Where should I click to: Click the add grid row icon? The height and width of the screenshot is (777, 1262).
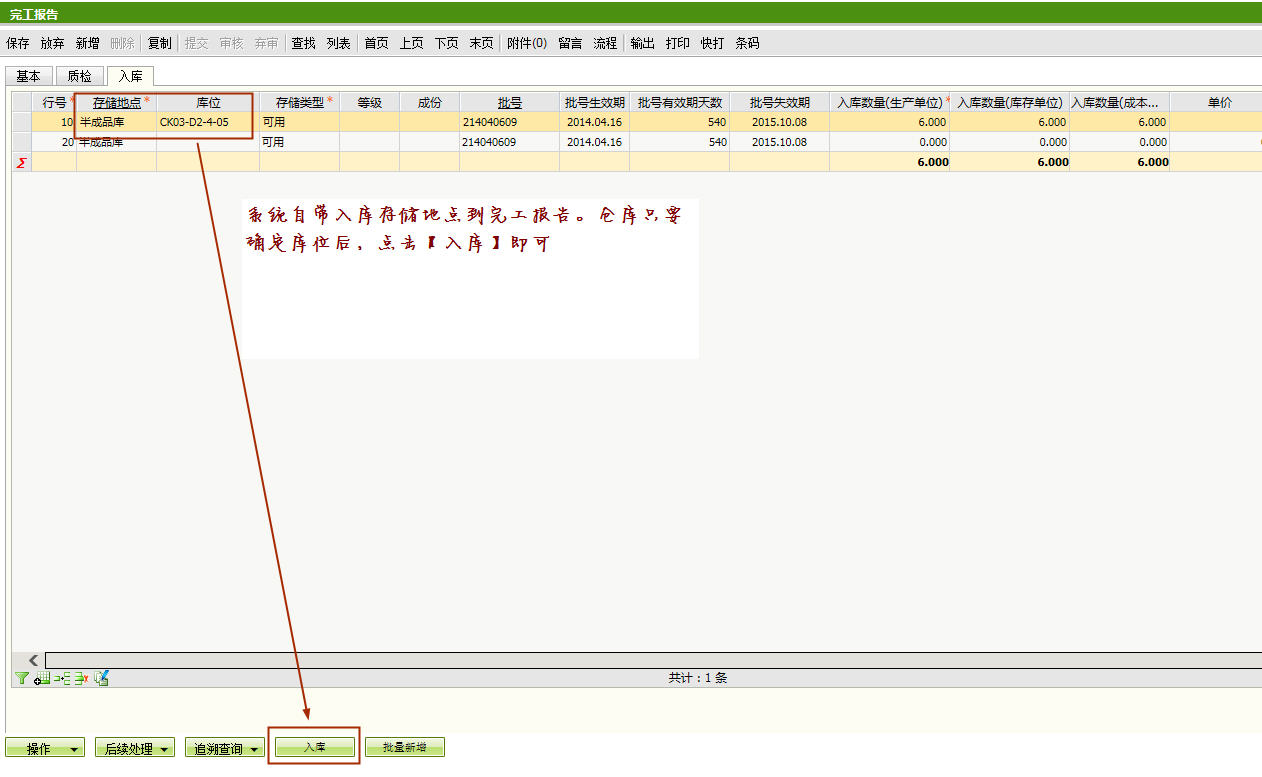point(42,678)
